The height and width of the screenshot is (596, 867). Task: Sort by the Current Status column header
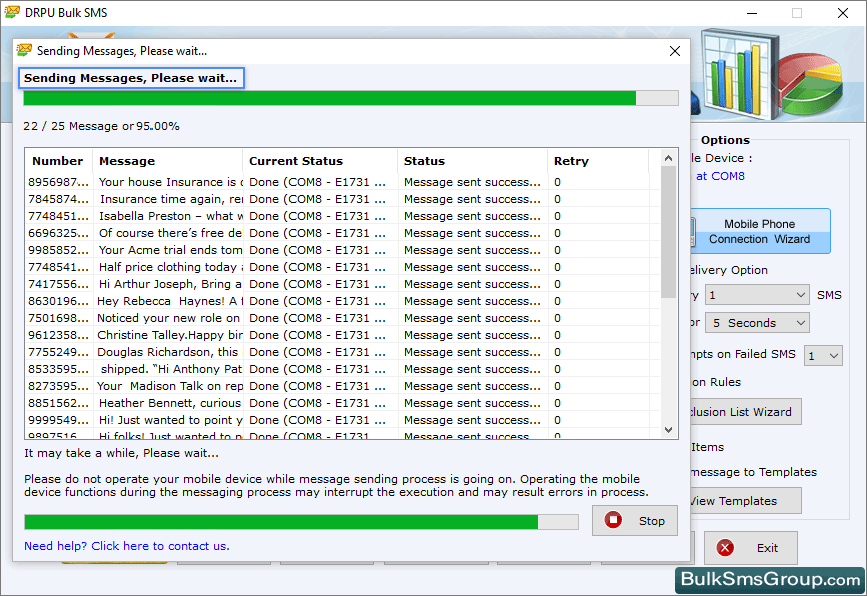click(320, 161)
